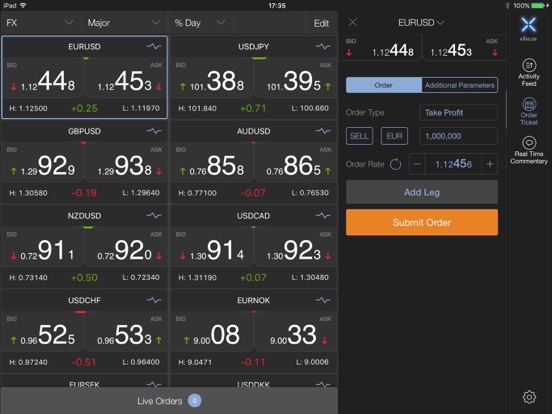Edit the 1,000,000 amount field

458,136
